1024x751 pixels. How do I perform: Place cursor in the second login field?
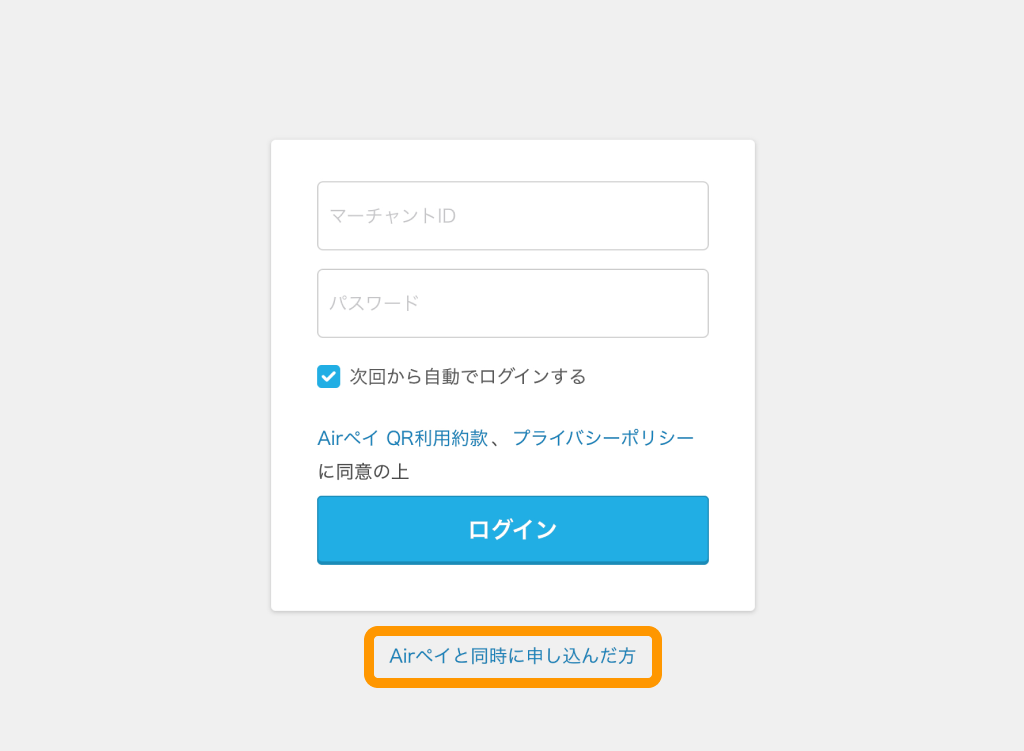(x=512, y=303)
